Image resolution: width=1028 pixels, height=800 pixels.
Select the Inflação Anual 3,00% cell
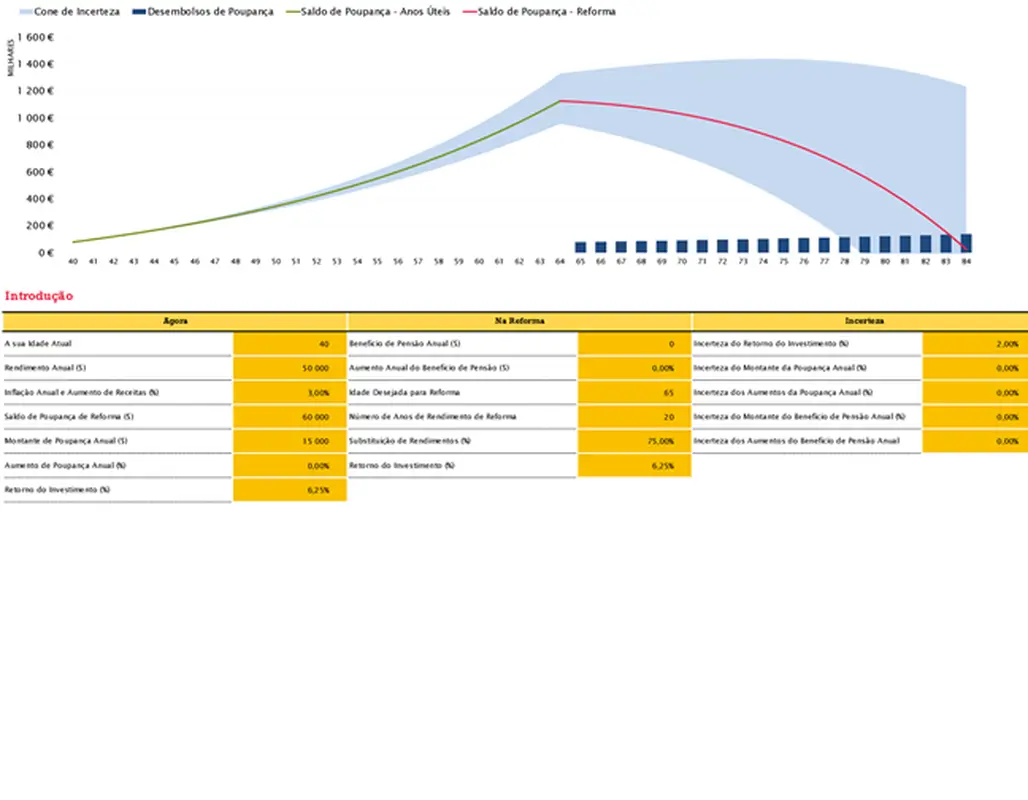click(289, 393)
